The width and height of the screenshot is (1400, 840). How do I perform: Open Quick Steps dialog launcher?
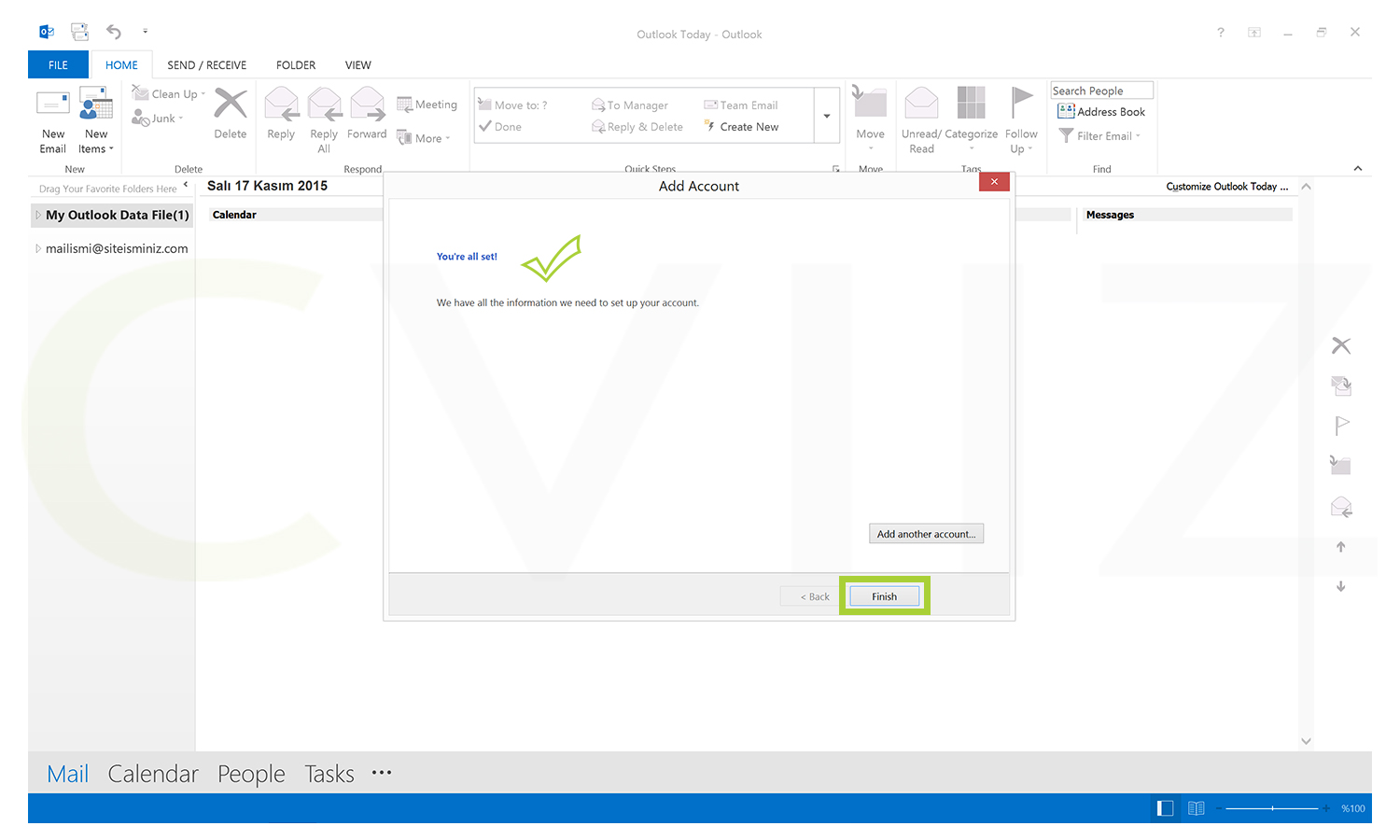(x=836, y=169)
